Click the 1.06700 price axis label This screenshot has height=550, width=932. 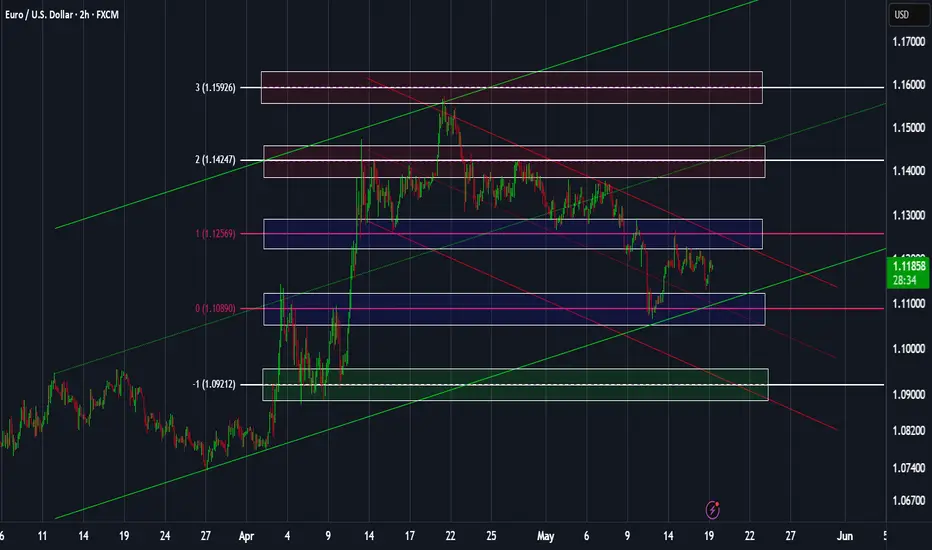(908, 501)
